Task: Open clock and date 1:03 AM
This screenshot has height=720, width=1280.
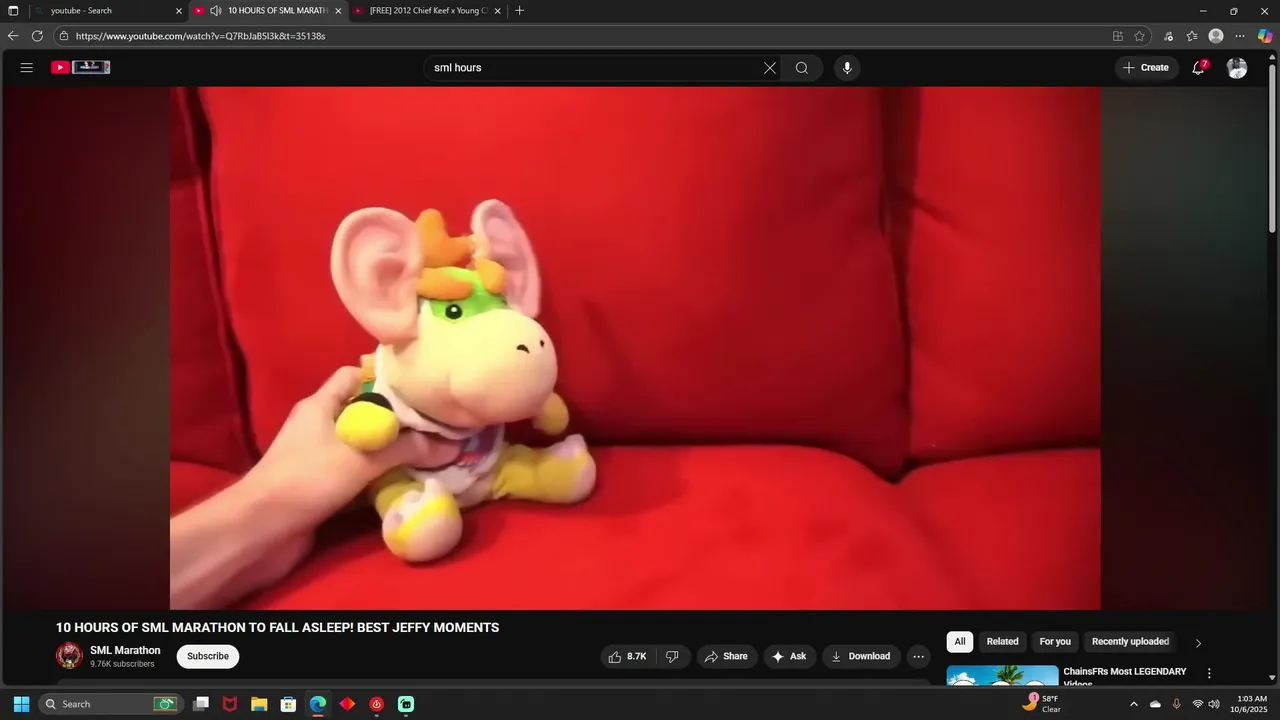Action: 1251,704
